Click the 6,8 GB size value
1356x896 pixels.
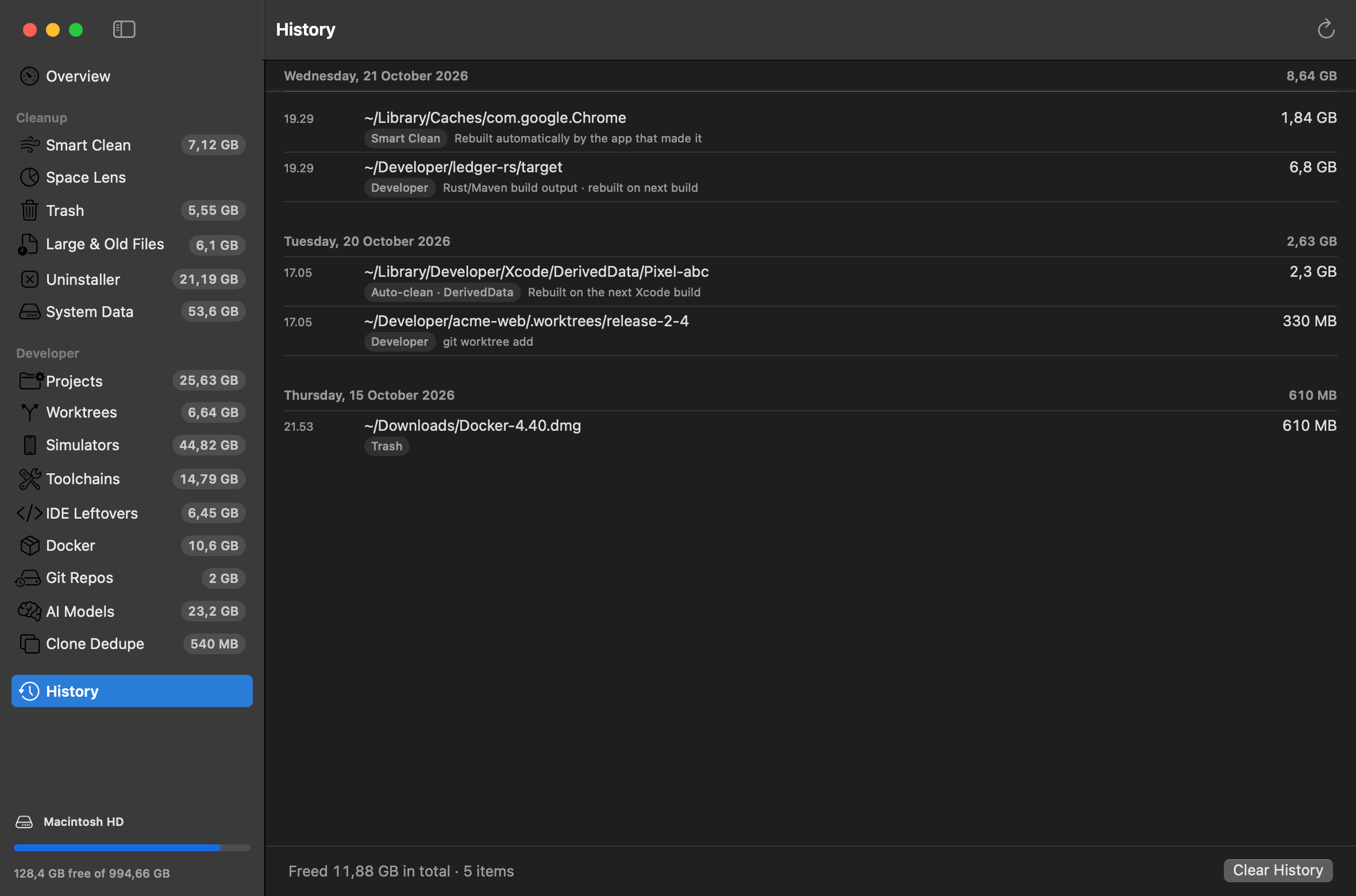(x=1312, y=167)
